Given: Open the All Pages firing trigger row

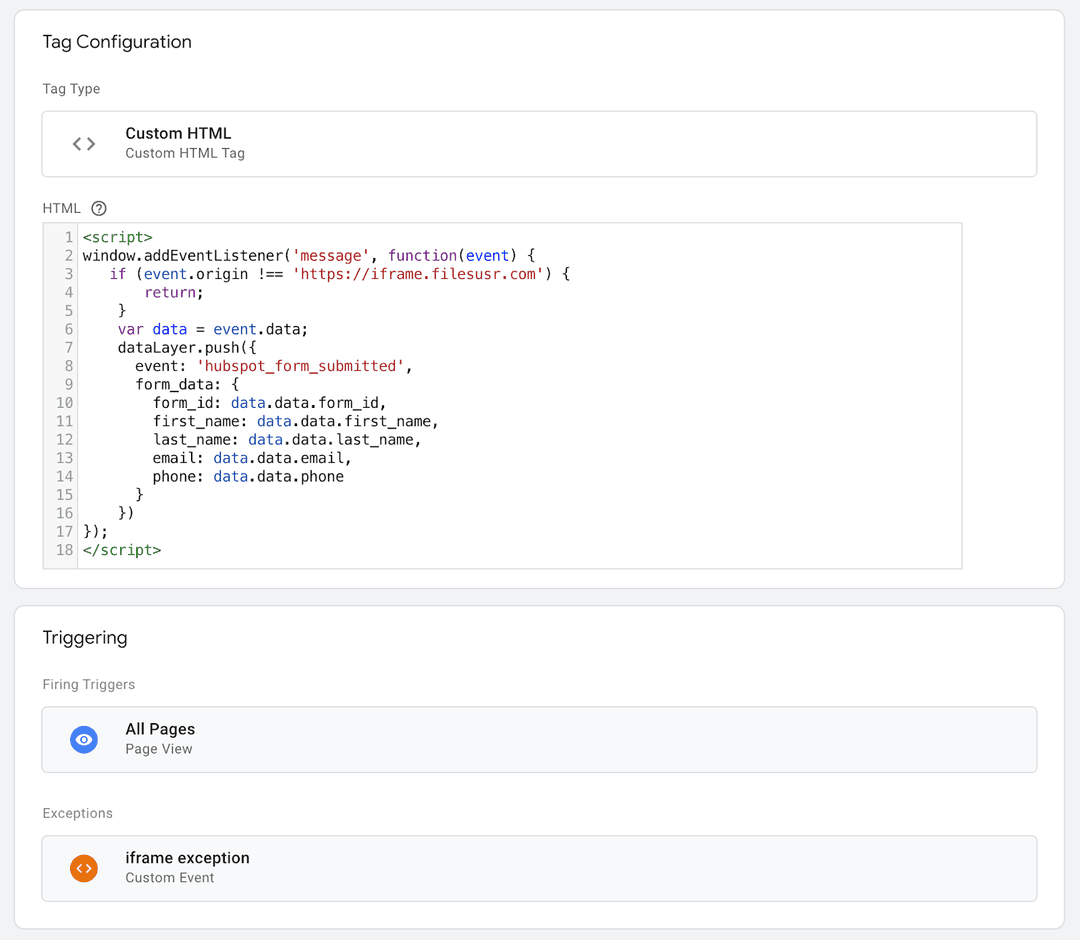Looking at the screenshot, I should (x=540, y=739).
